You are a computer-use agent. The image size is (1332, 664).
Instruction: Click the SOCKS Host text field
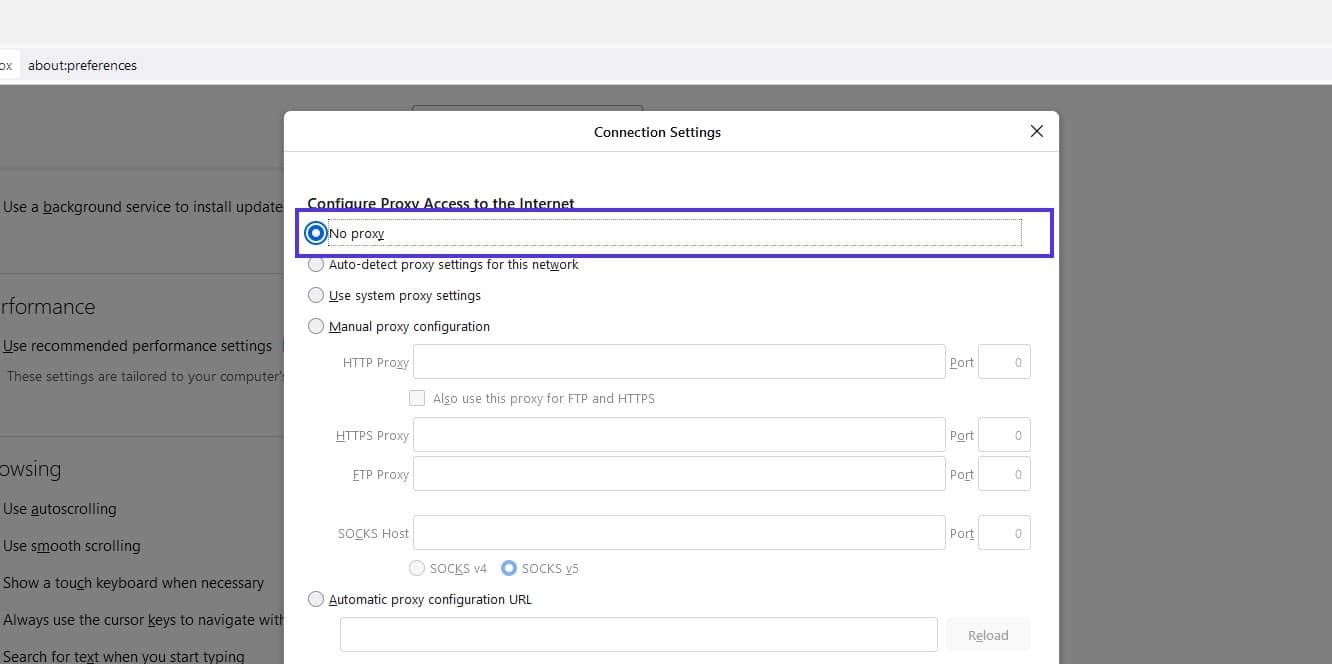(678, 533)
